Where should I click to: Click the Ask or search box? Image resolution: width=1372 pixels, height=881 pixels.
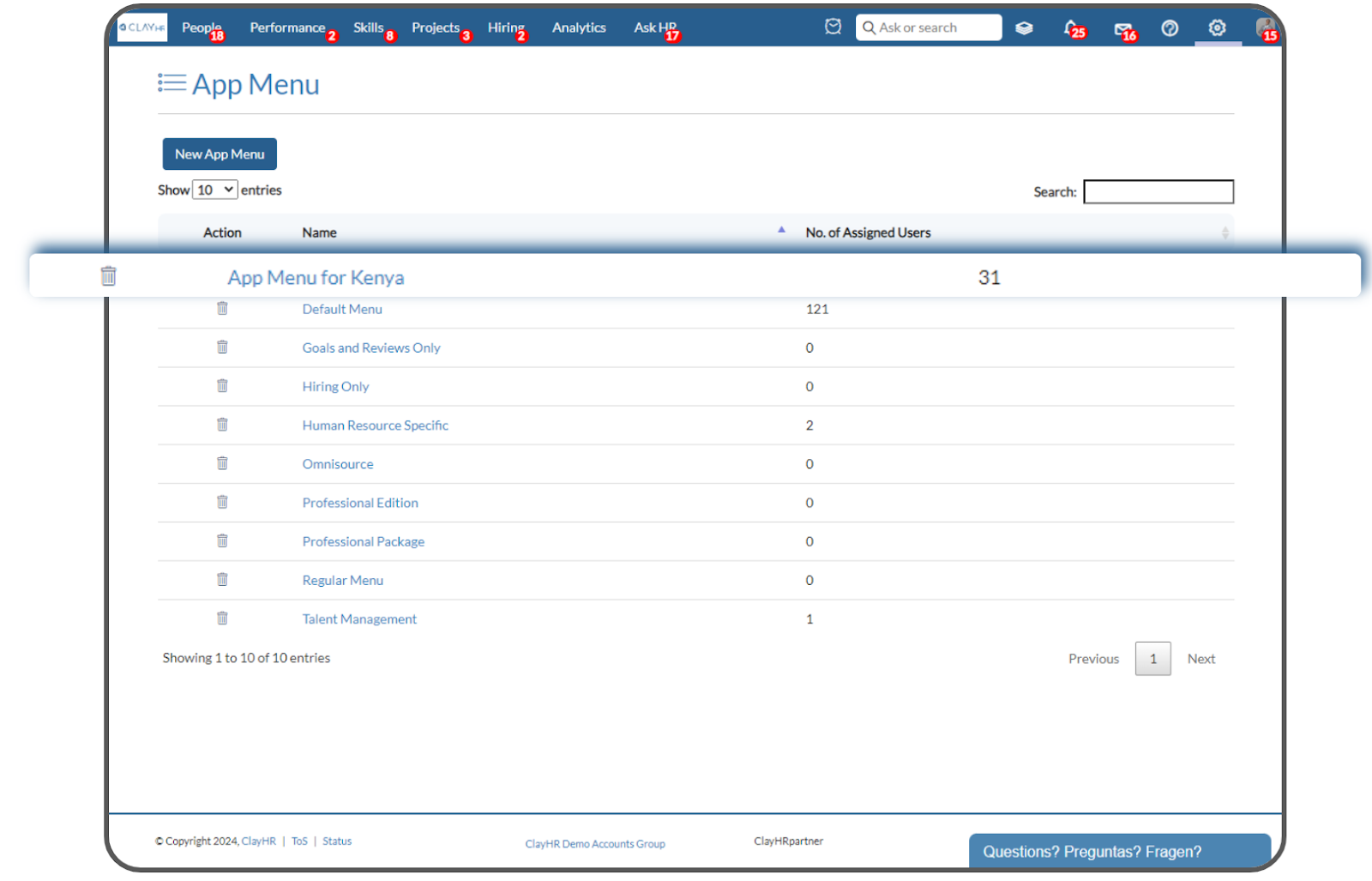[929, 27]
